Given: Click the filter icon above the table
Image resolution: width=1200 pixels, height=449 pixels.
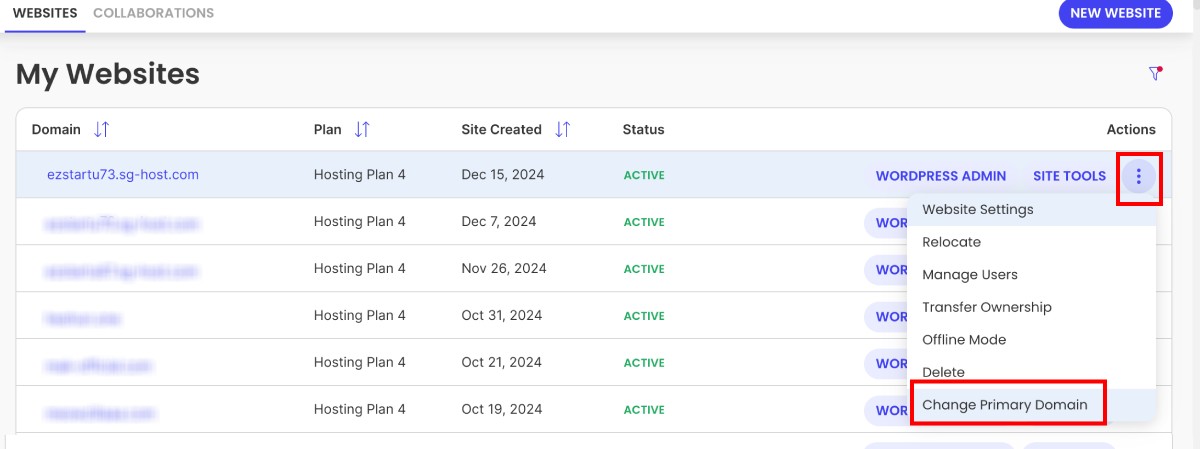Looking at the screenshot, I should click(1155, 73).
